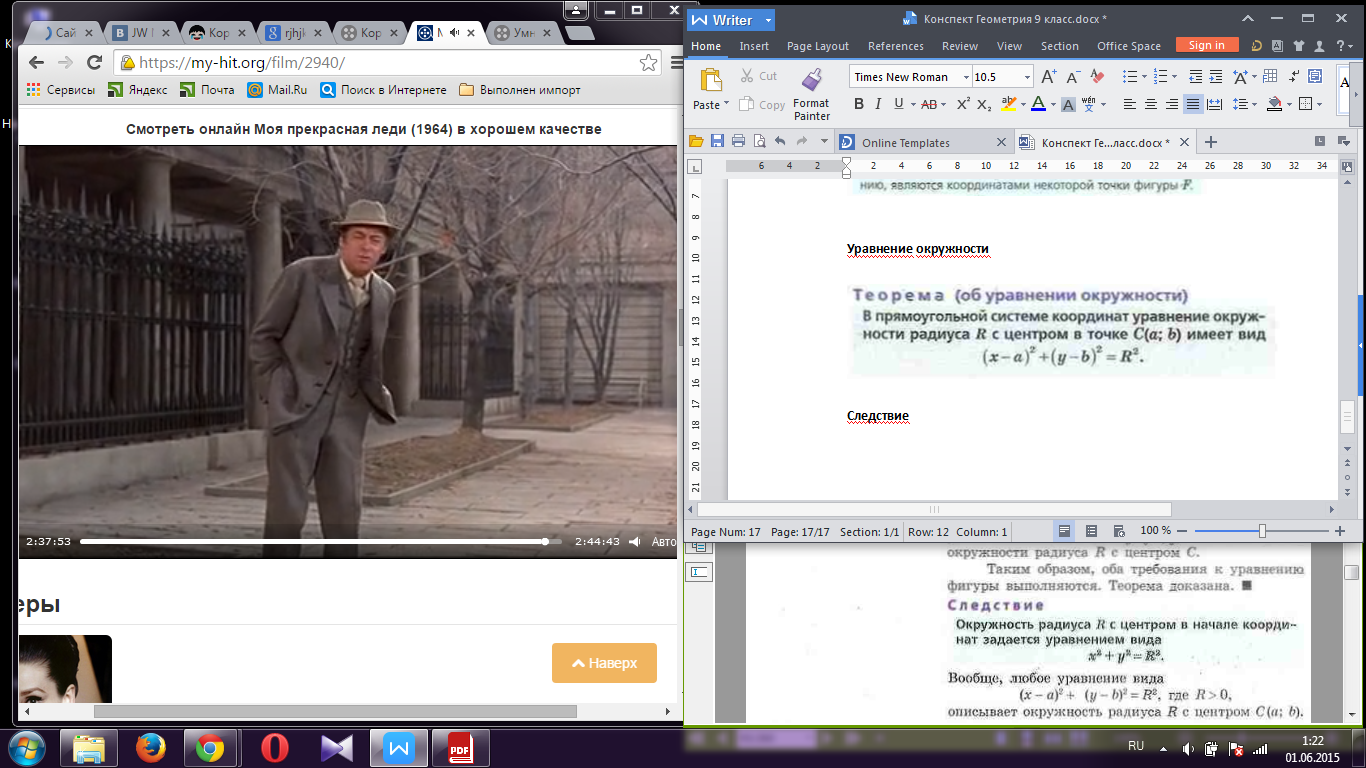Toggle bold formatting
Screen dimensions: 1366x768
click(x=859, y=104)
